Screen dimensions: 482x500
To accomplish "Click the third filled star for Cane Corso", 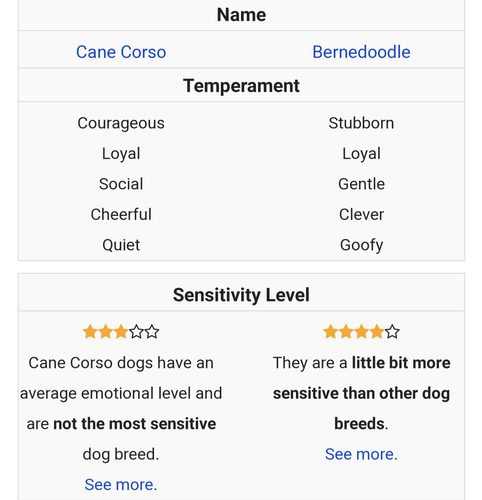I will pyautogui.click(x=121, y=332).
